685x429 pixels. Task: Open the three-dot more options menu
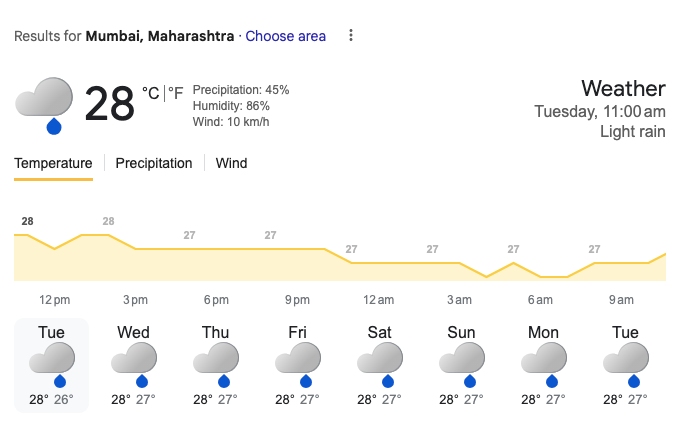(x=350, y=36)
